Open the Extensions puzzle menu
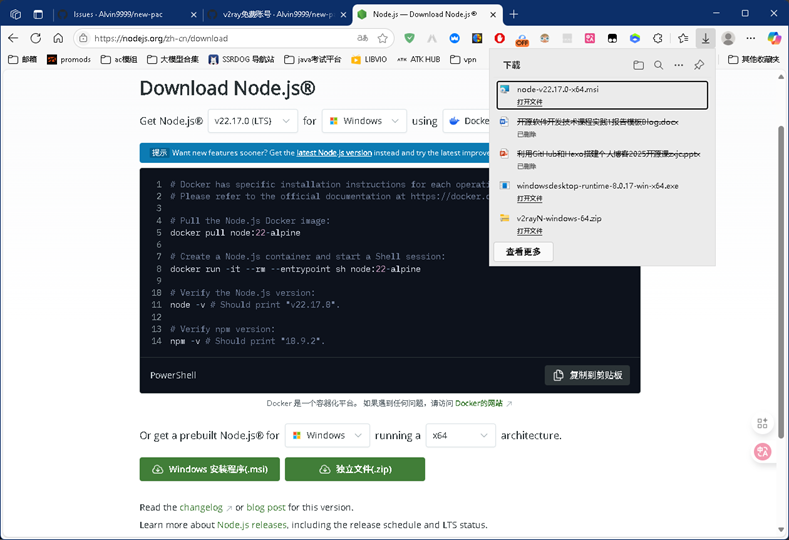The height and width of the screenshot is (540, 789). pyautogui.click(x=658, y=38)
